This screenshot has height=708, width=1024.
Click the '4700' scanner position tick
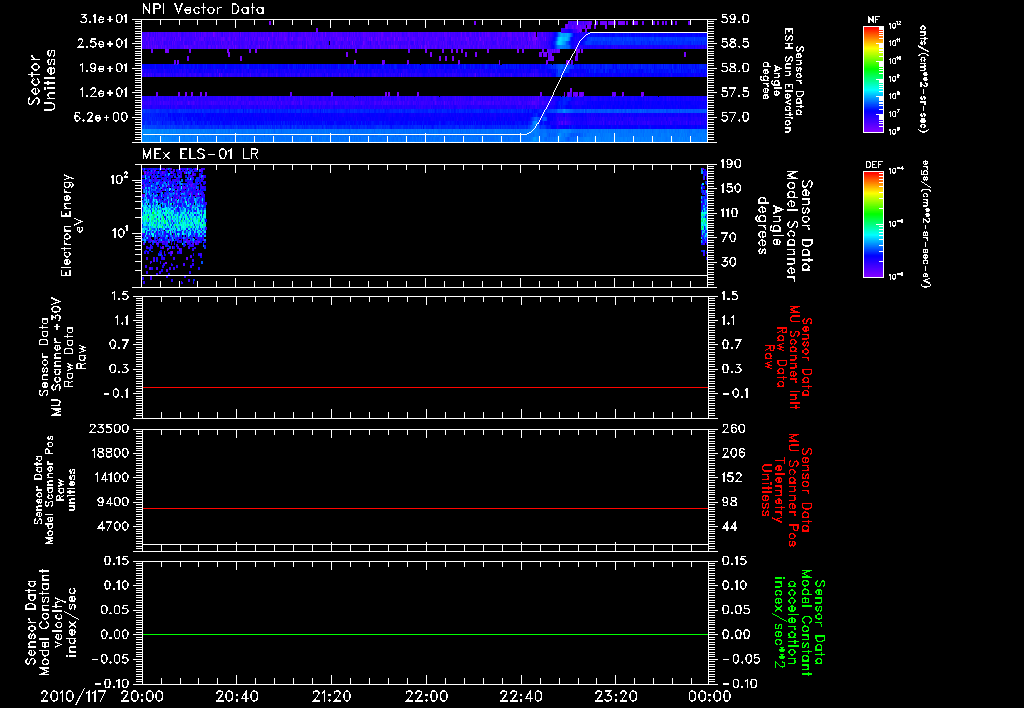tap(112, 526)
